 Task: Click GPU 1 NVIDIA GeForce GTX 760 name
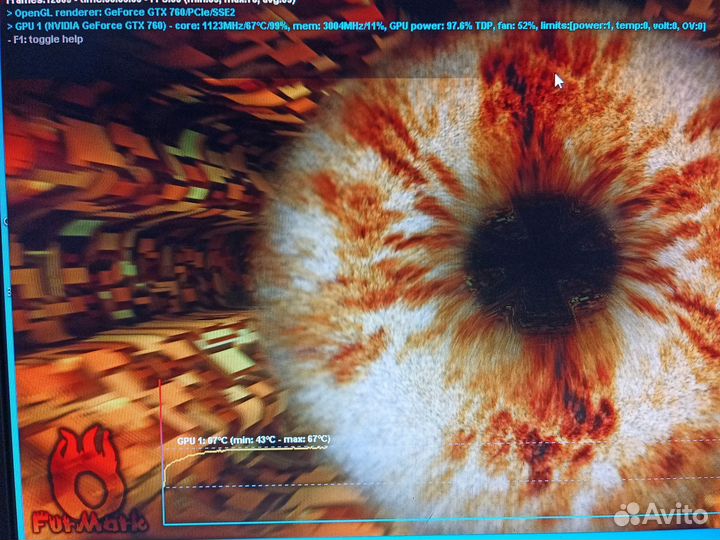point(95,25)
